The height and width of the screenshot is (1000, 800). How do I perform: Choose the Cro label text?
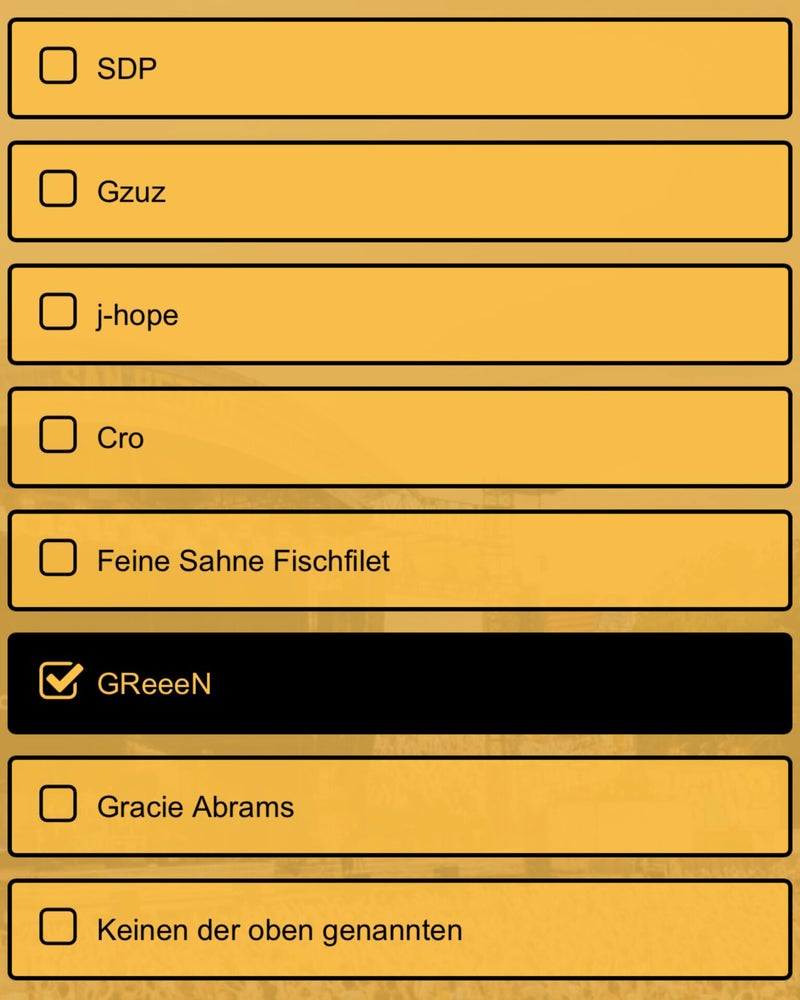(x=120, y=438)
